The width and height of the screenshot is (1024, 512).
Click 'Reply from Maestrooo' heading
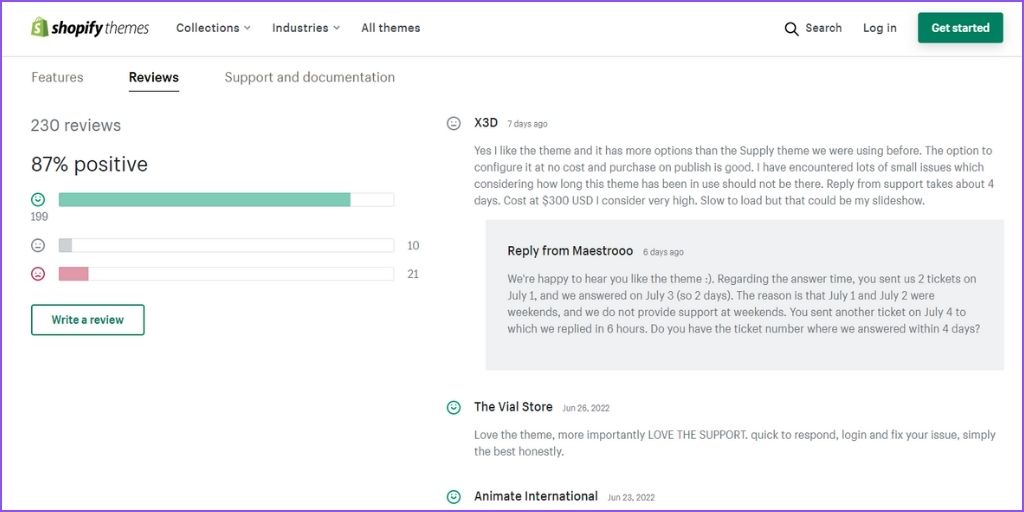coord(570,251)
